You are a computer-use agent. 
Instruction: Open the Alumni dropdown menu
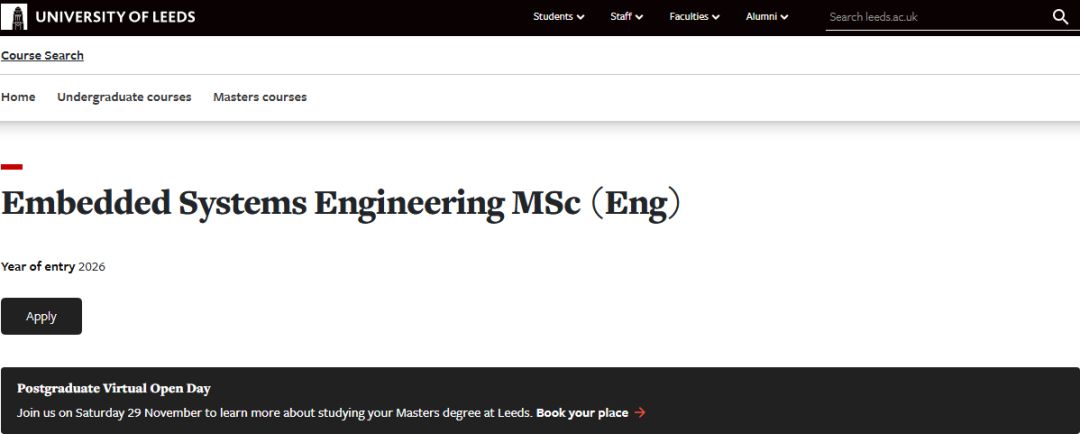click(x=767, y=17)
